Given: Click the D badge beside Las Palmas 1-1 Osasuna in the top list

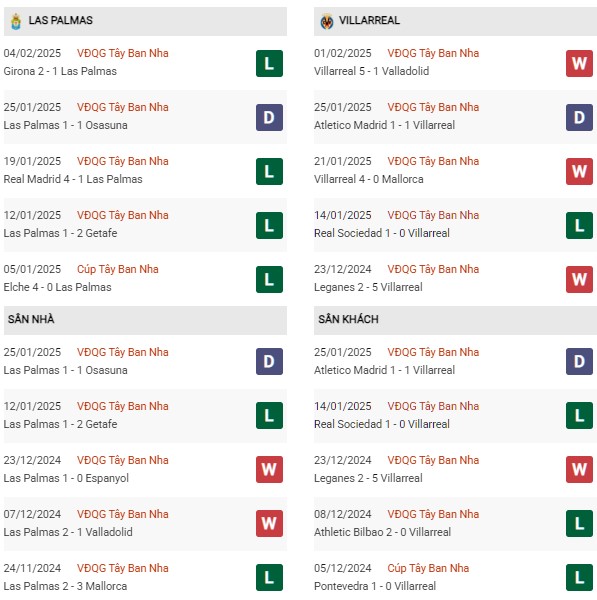Looking at the screenshot, I should (269, 117).
